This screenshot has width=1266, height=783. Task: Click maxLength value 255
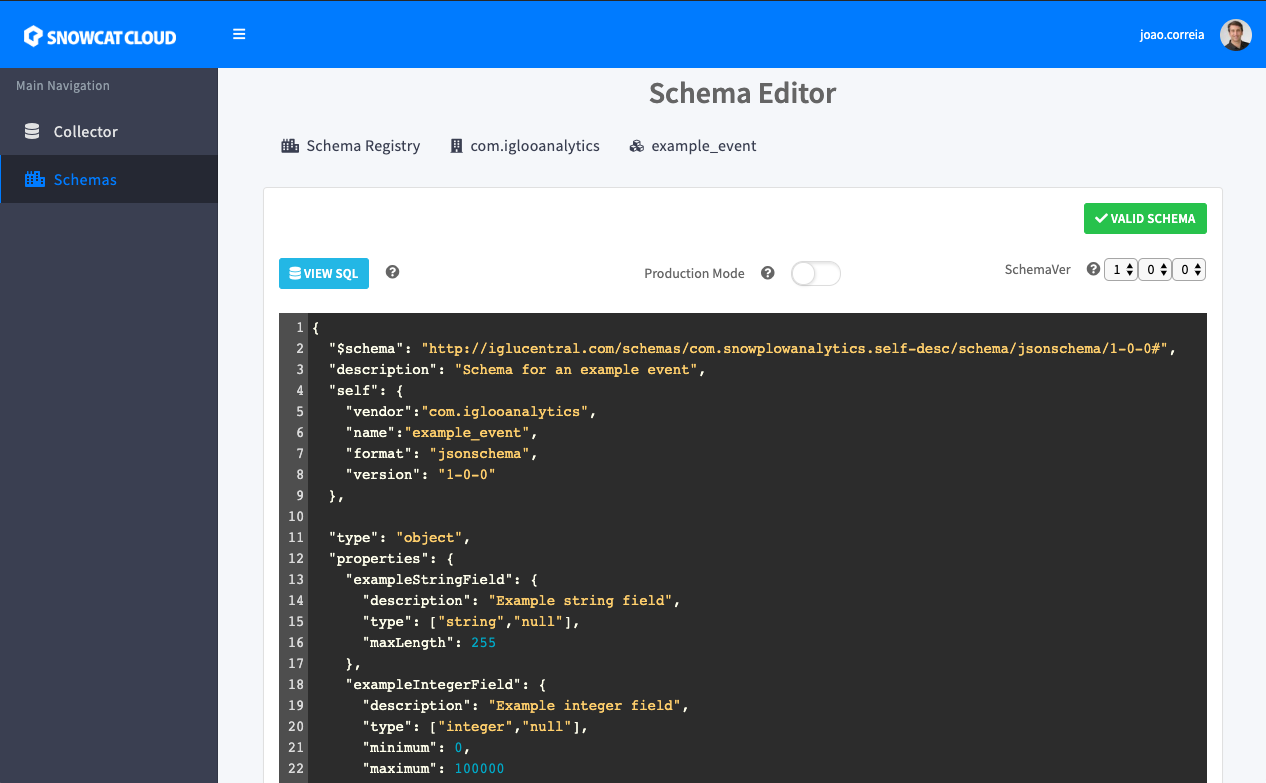(x=483, y=642)
